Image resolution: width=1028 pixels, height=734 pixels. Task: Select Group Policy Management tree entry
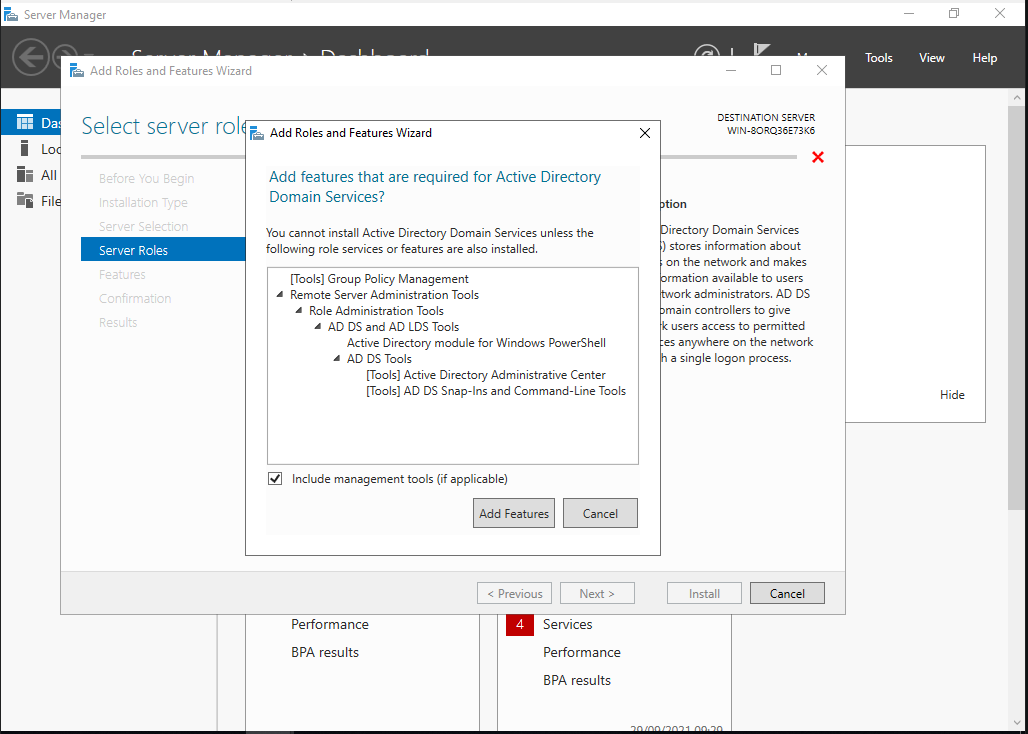[379, 279]
